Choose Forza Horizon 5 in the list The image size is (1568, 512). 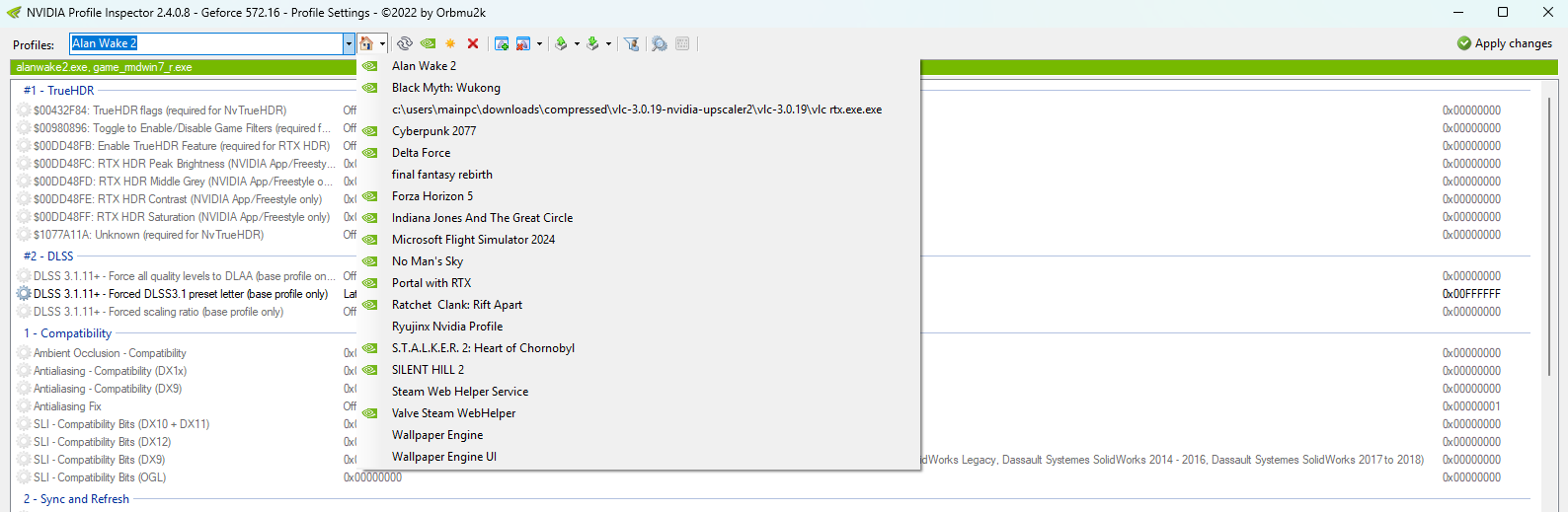point(639,196)
